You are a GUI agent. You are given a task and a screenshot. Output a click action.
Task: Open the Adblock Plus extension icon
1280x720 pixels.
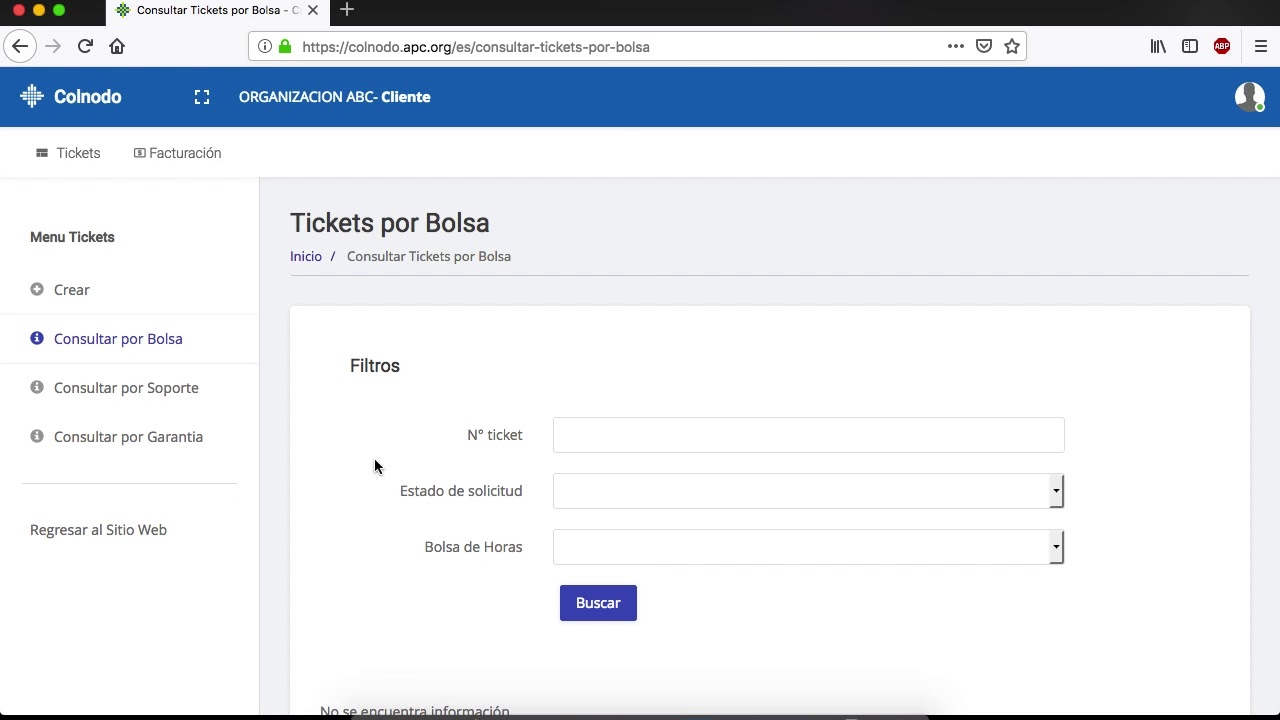[1222, 46]
